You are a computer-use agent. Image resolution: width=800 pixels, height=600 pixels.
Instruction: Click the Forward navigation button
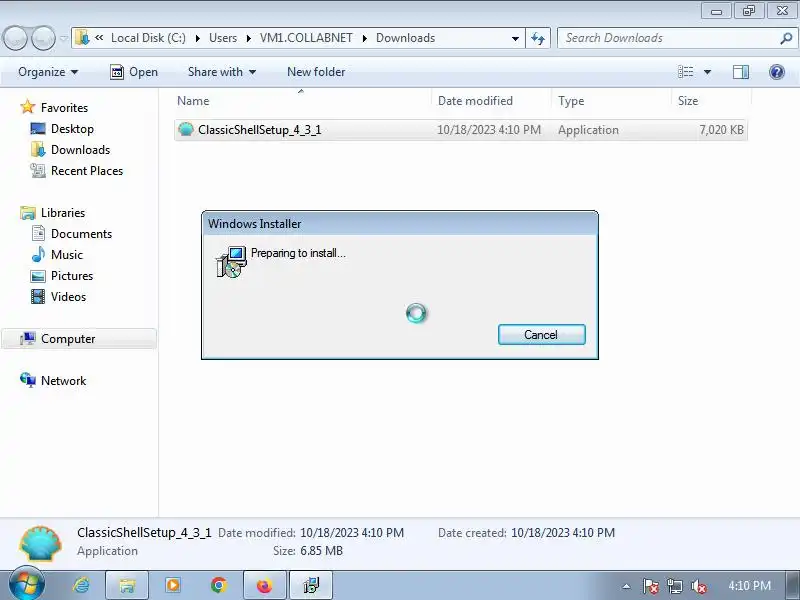click(x=44, y=38)
